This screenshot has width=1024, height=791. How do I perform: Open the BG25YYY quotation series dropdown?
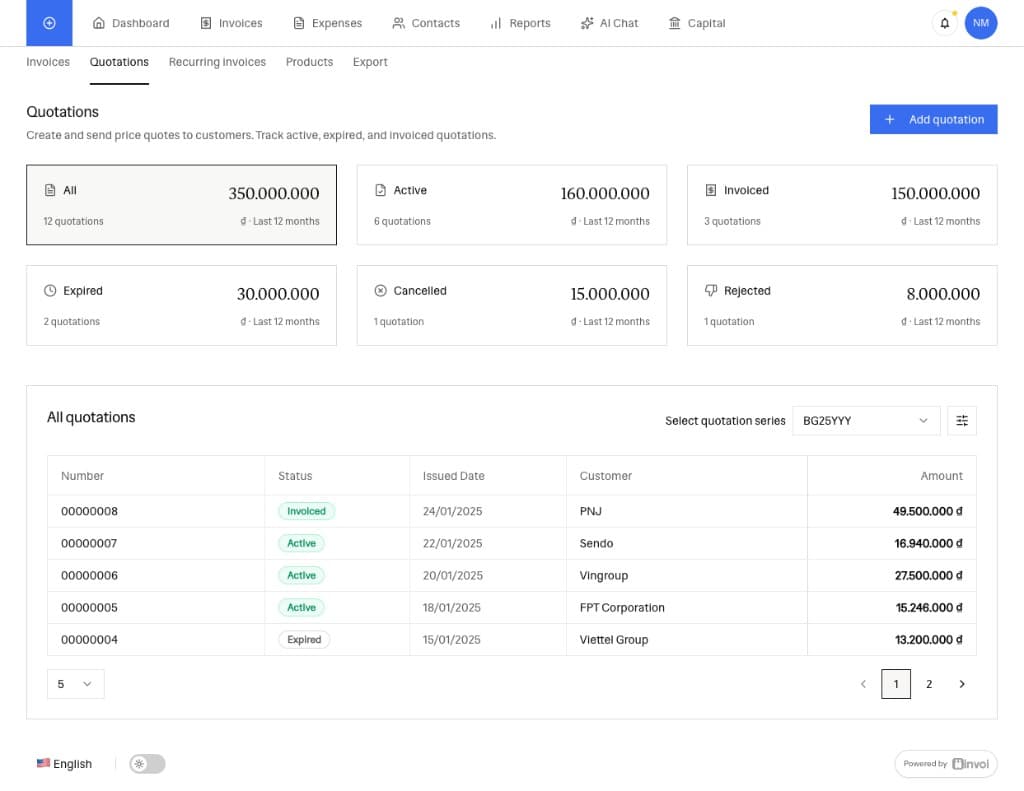coord(866,421)
